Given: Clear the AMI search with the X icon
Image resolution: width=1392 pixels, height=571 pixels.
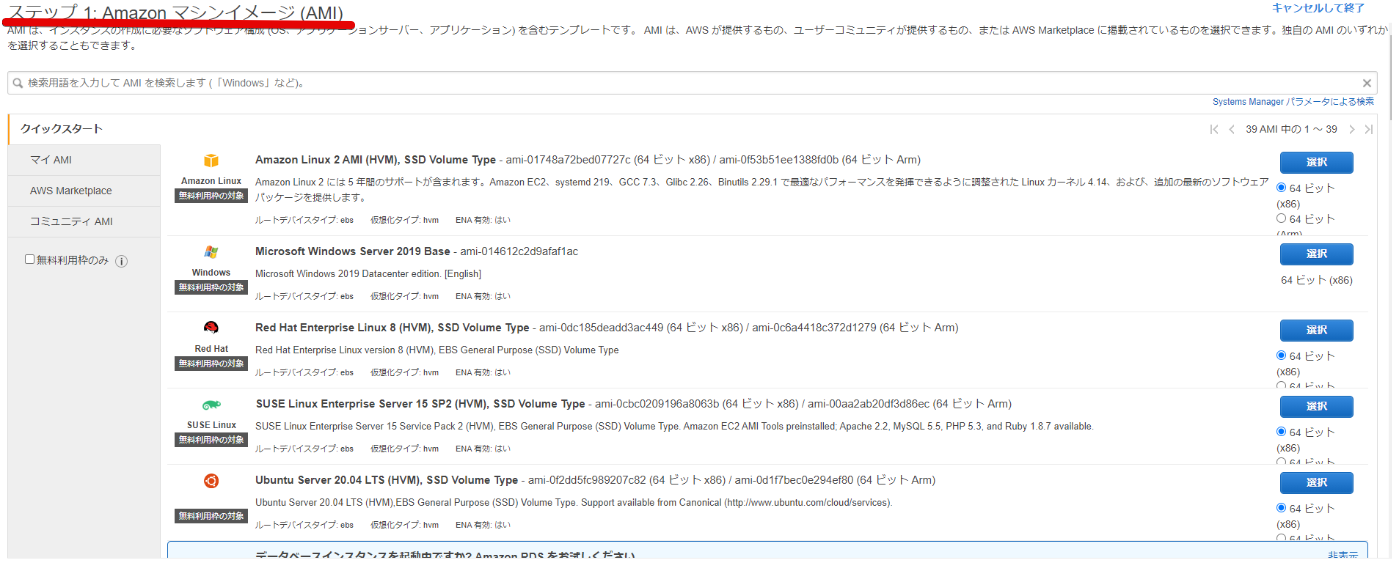Looking at the screenshot, I should [1367, 83].
